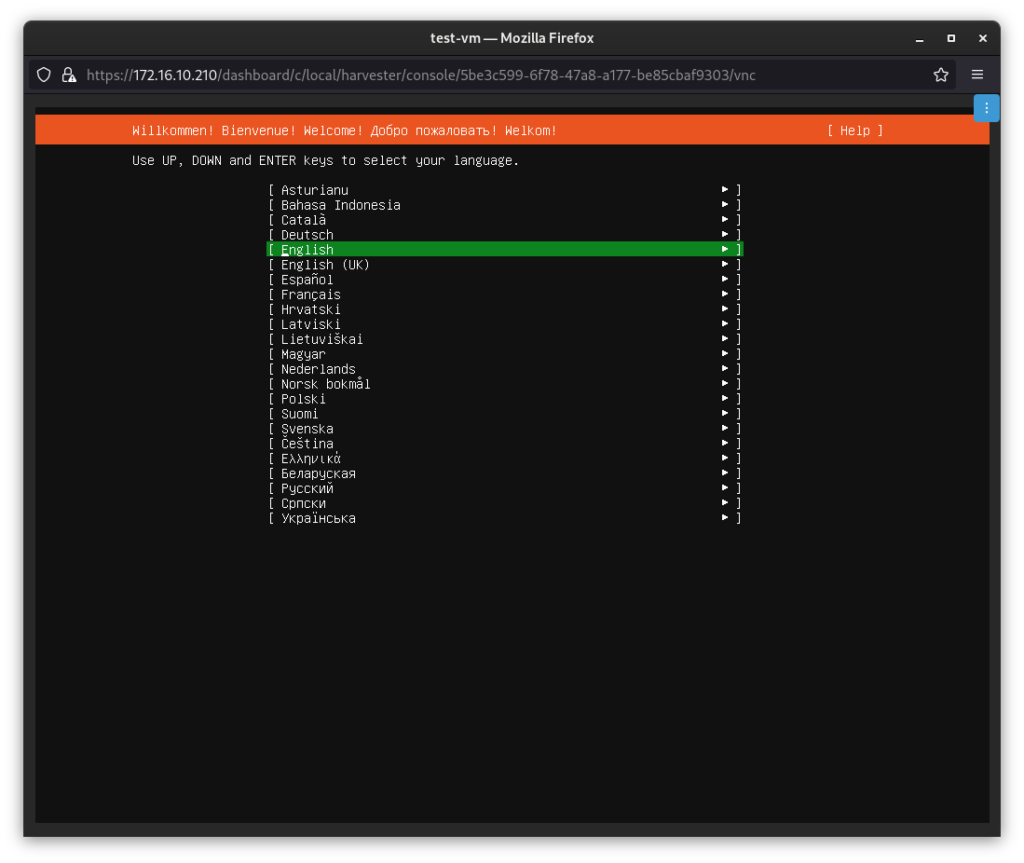The height and width of the screenshot is (863, 1024).
Task: Click the Firefox tracking protection shield icon
Action: 44,75
